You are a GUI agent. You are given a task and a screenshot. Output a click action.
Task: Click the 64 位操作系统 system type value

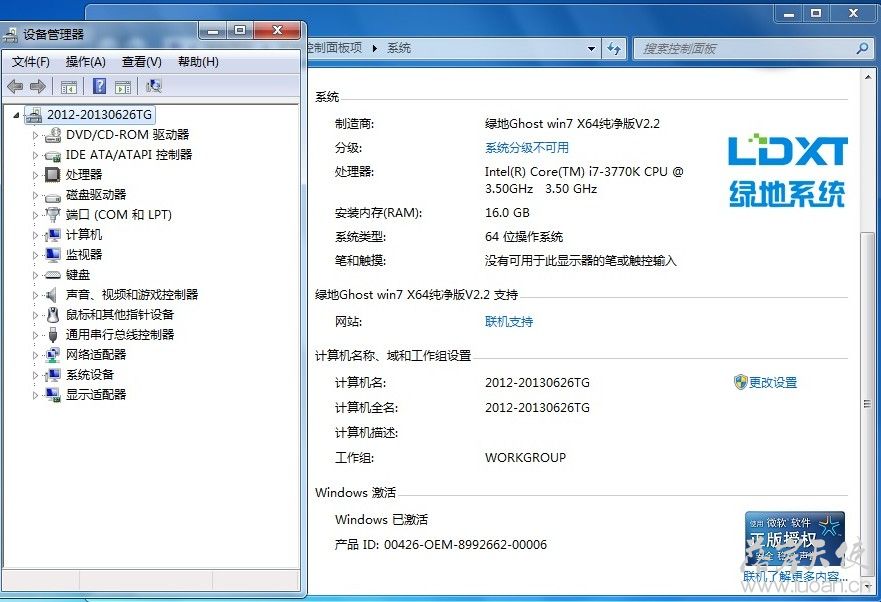click(x=524, y=237)
